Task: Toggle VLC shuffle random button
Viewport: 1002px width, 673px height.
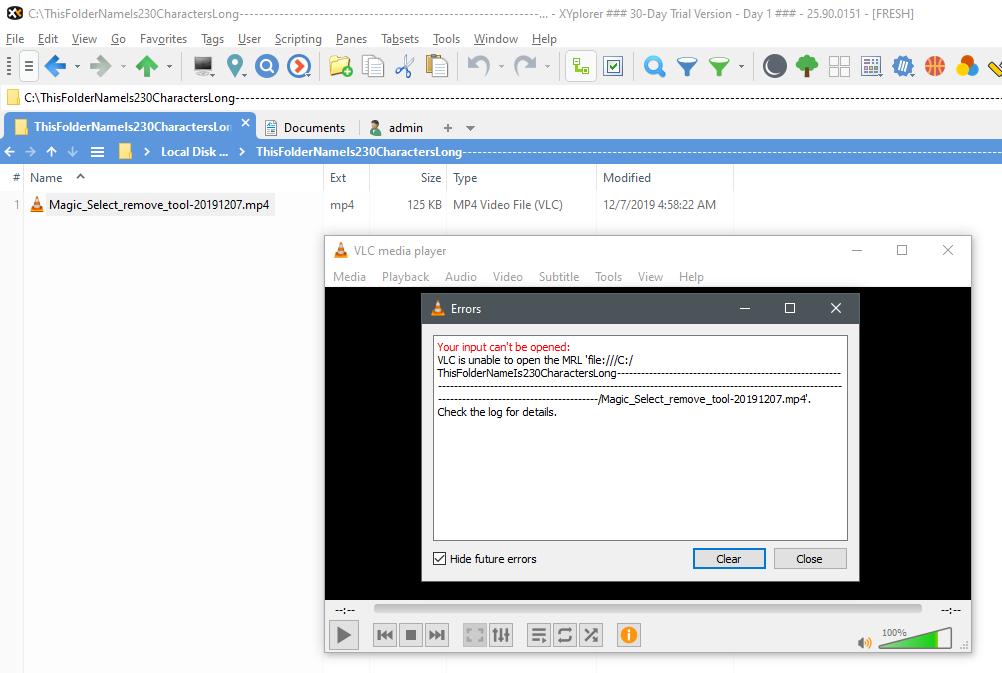Action: (x=591, y=635)
